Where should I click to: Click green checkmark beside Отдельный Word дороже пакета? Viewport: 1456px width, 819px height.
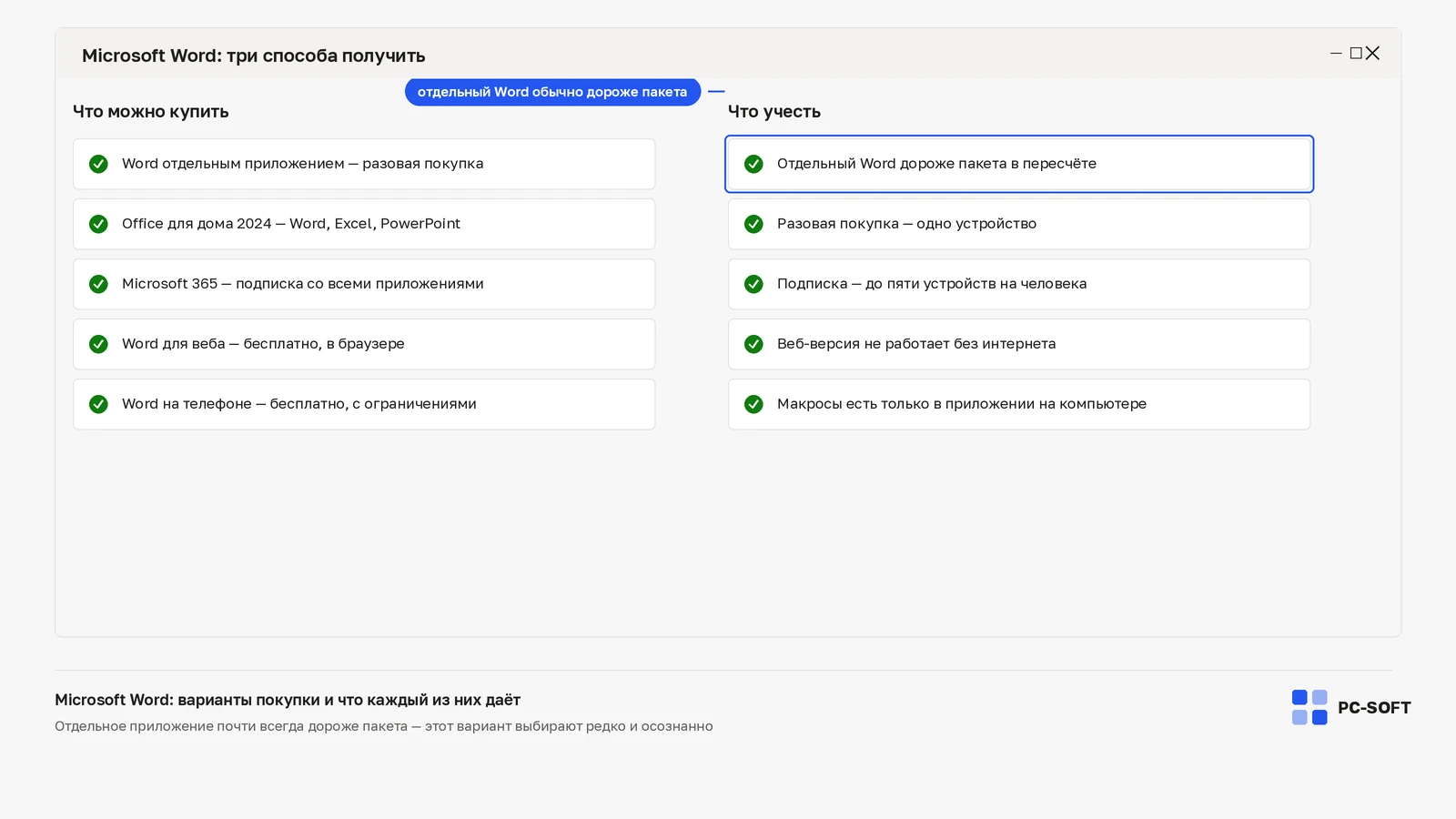(x=753, y=164)
